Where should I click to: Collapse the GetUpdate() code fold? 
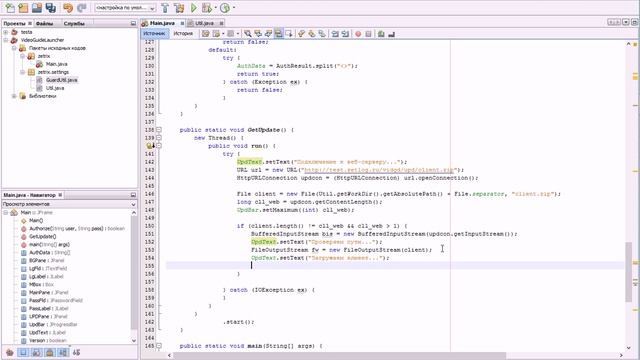159,130
